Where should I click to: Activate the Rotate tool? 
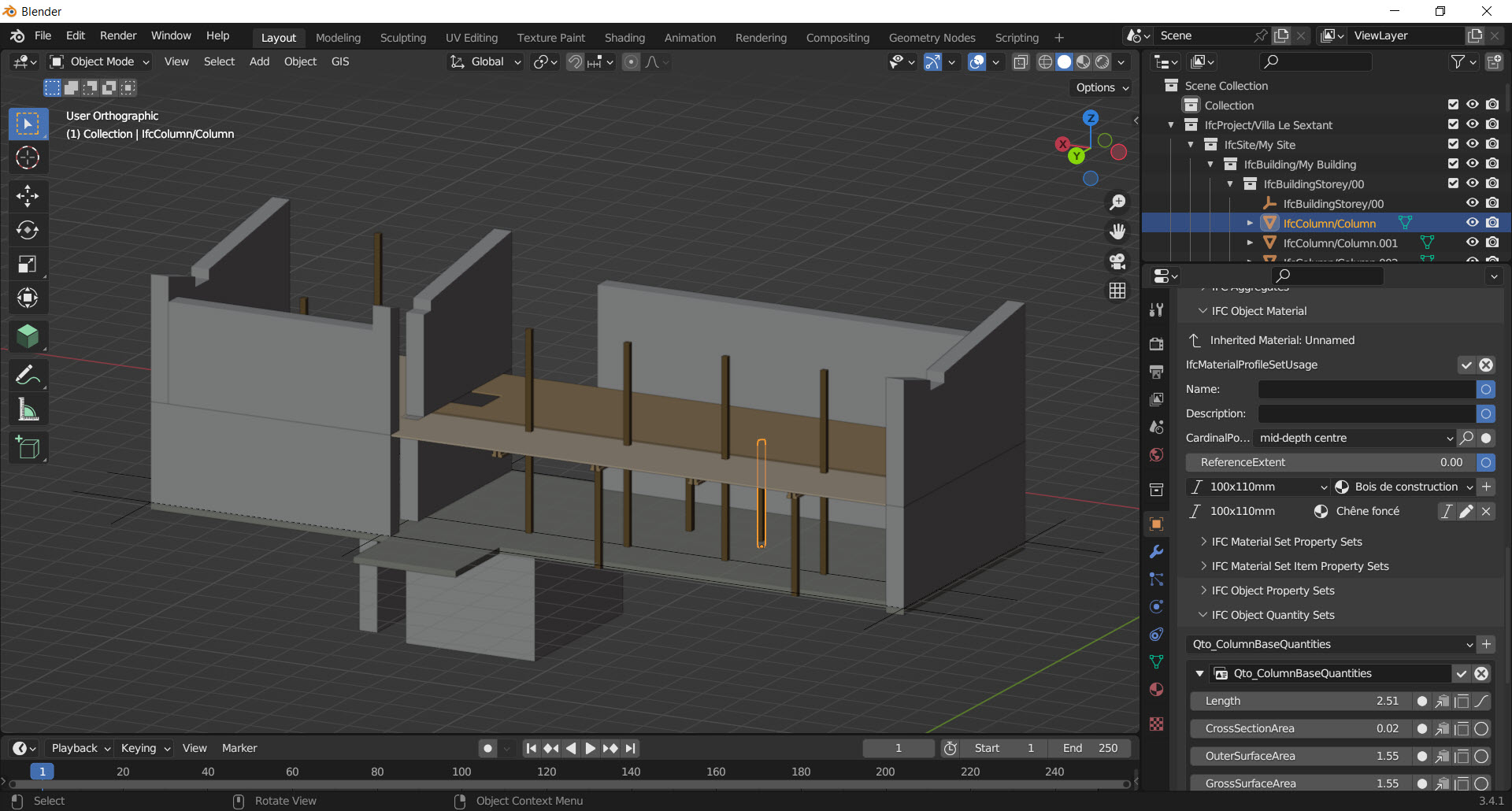(x=28, y=230)
